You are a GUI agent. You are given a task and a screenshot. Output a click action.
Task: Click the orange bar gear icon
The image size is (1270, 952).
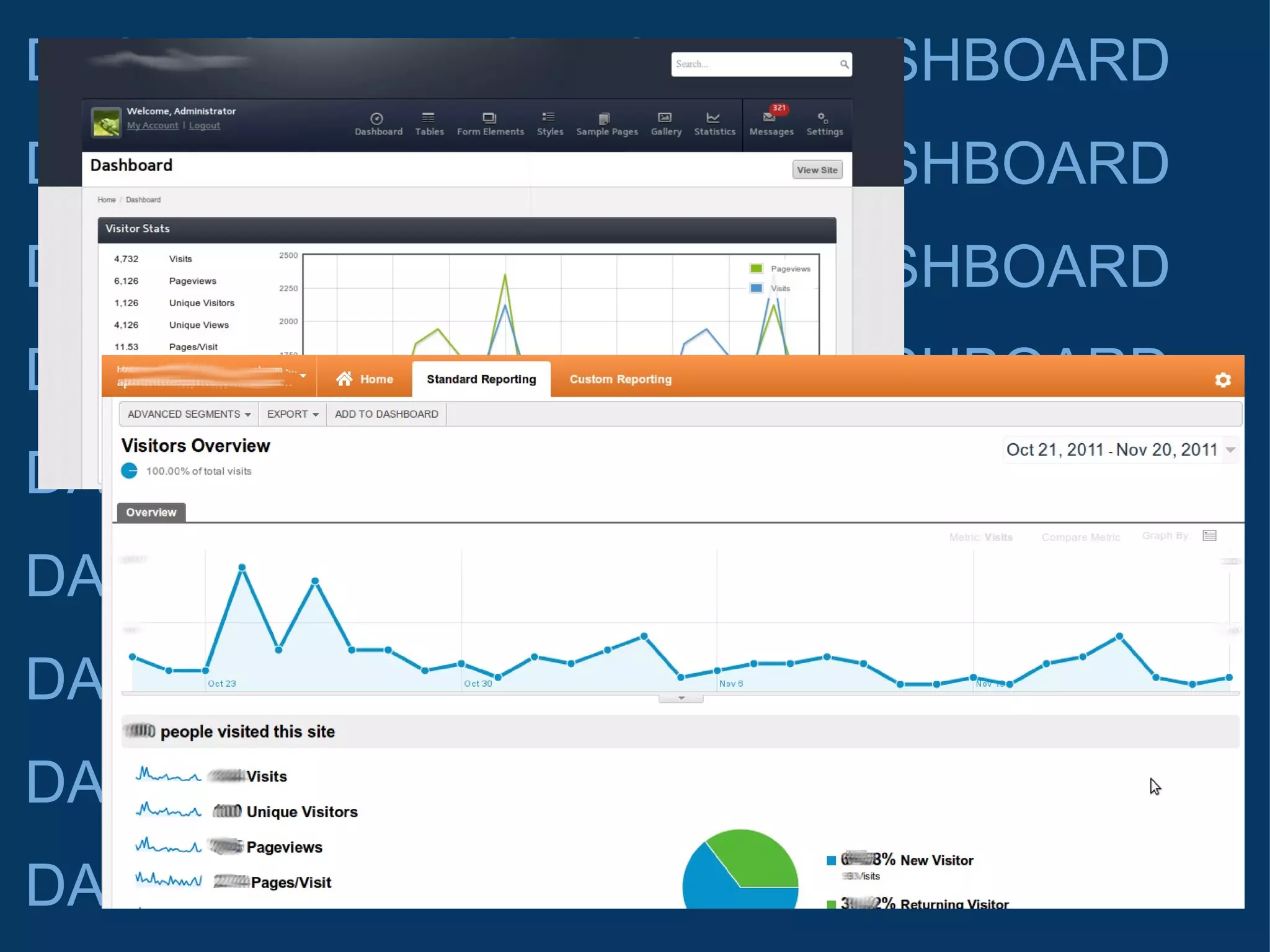tap(1222, 379)
